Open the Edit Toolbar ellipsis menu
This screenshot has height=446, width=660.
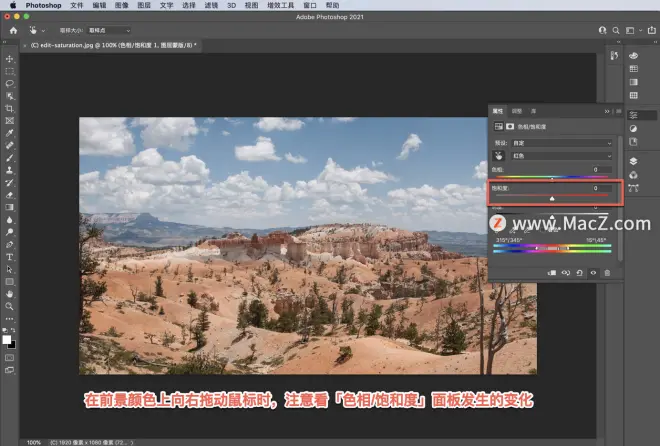pos(9,319)
